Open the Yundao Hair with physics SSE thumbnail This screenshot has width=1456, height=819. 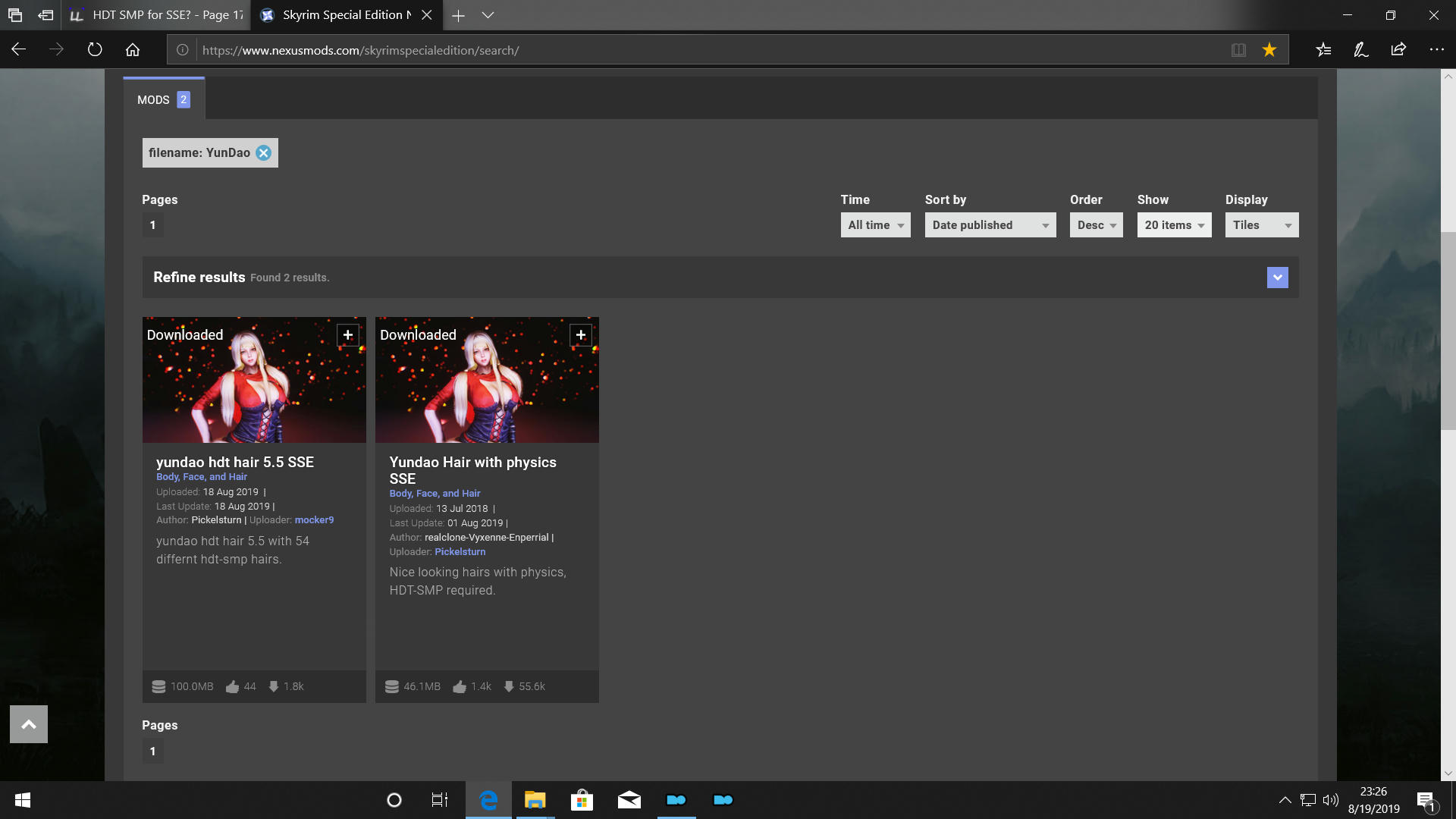(487, 380)
